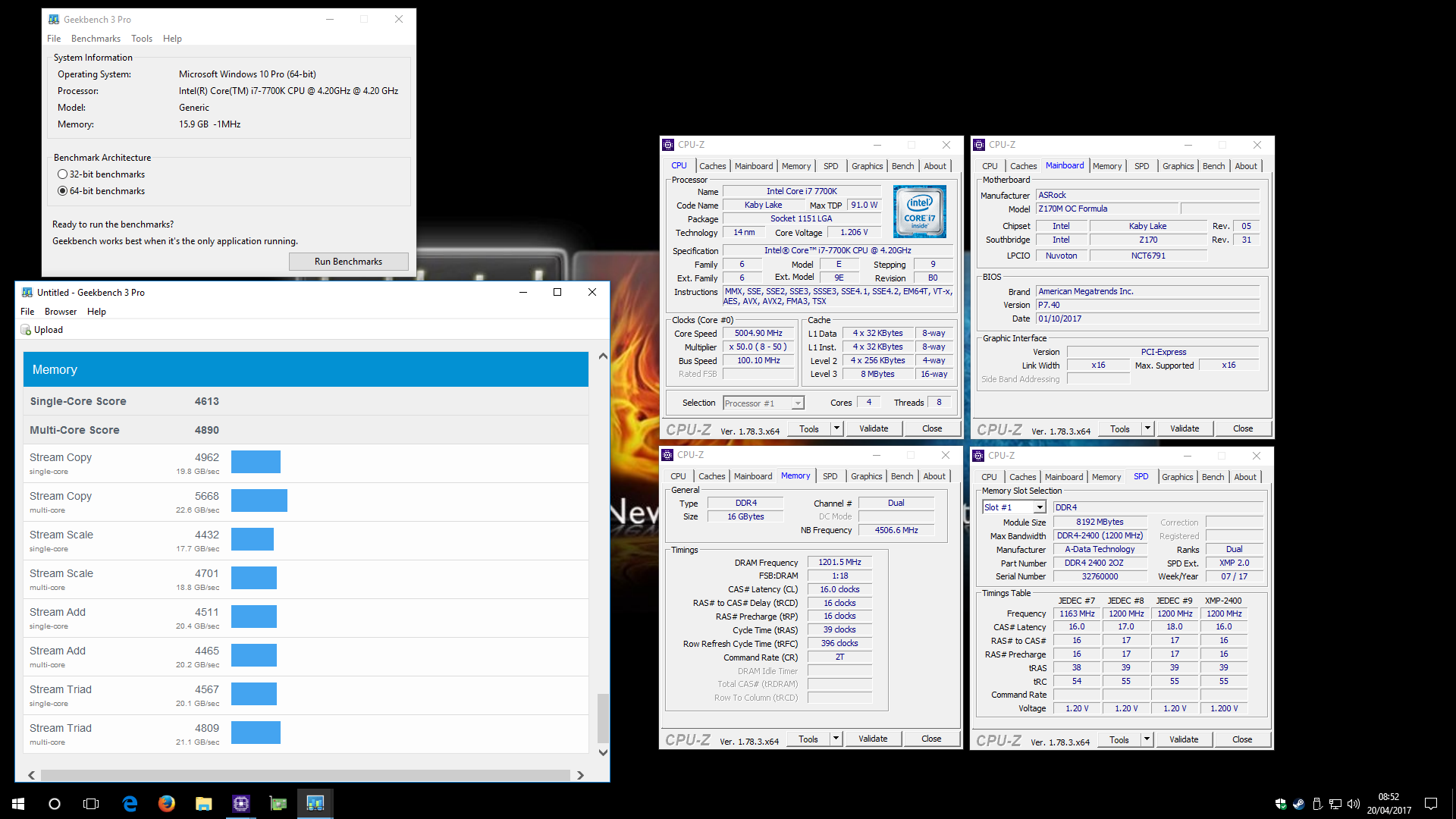Open the Slot #1 memory slot dropdown

(x=1040, y=507)
